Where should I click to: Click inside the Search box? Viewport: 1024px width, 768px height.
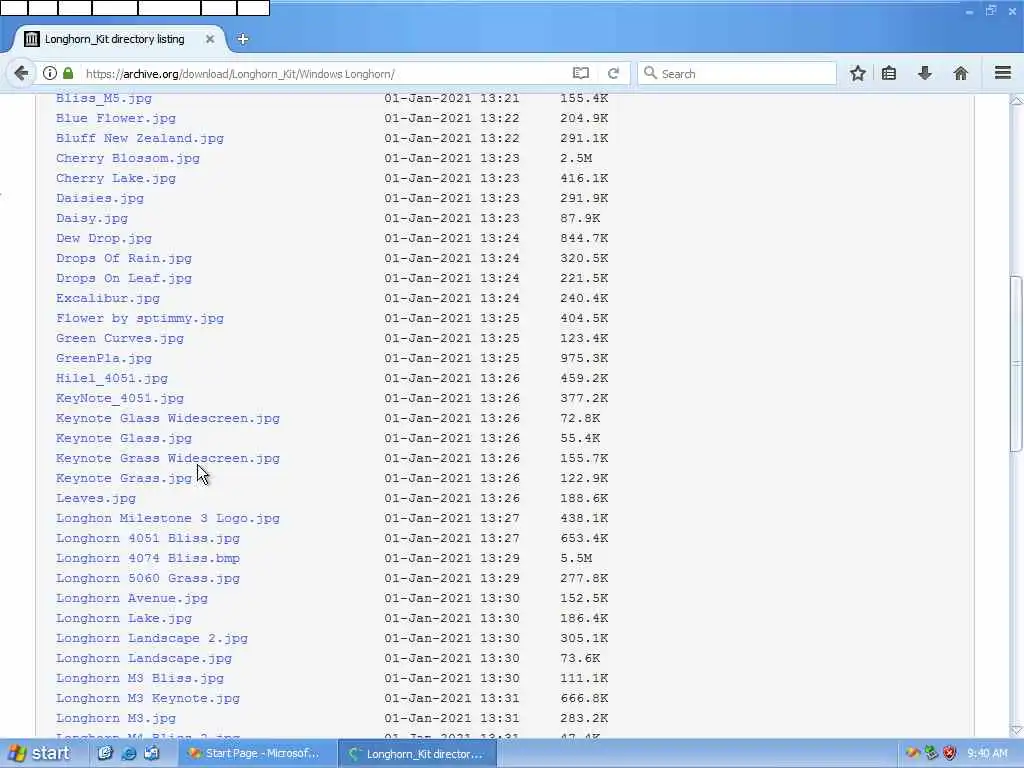[x=737, y=73]
